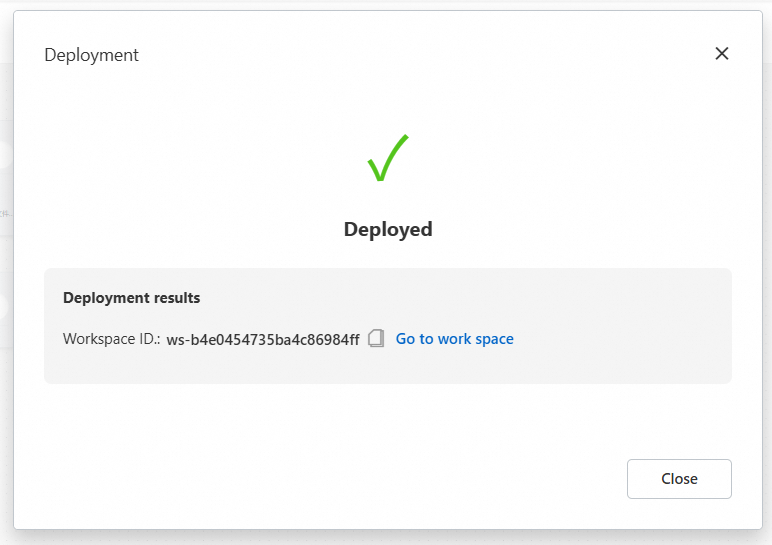Screen dimensions: 772x545
Task: Click the 'Deployment results' heading
Action: 131,298
